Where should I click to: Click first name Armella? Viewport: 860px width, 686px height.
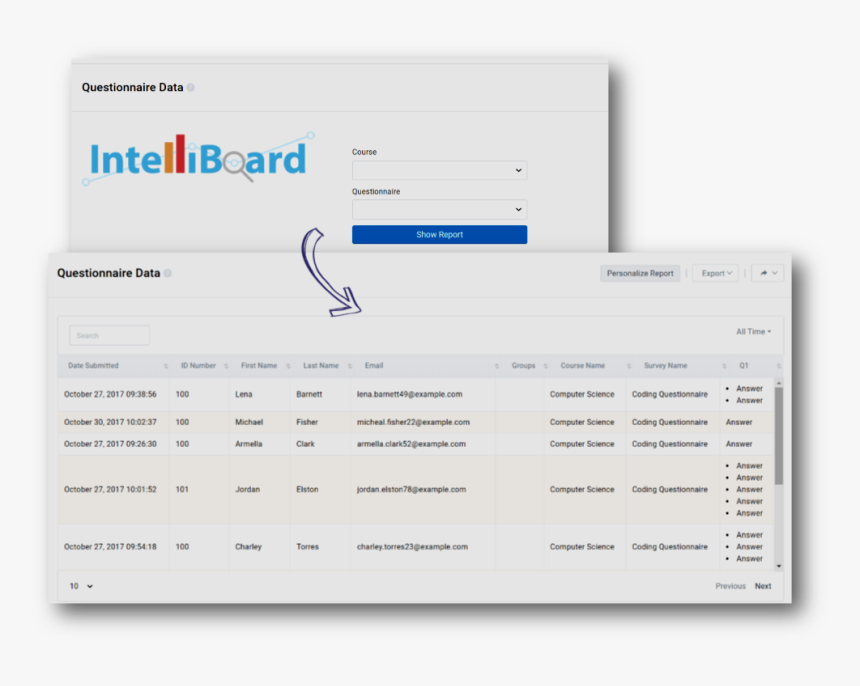coord(248,444)
